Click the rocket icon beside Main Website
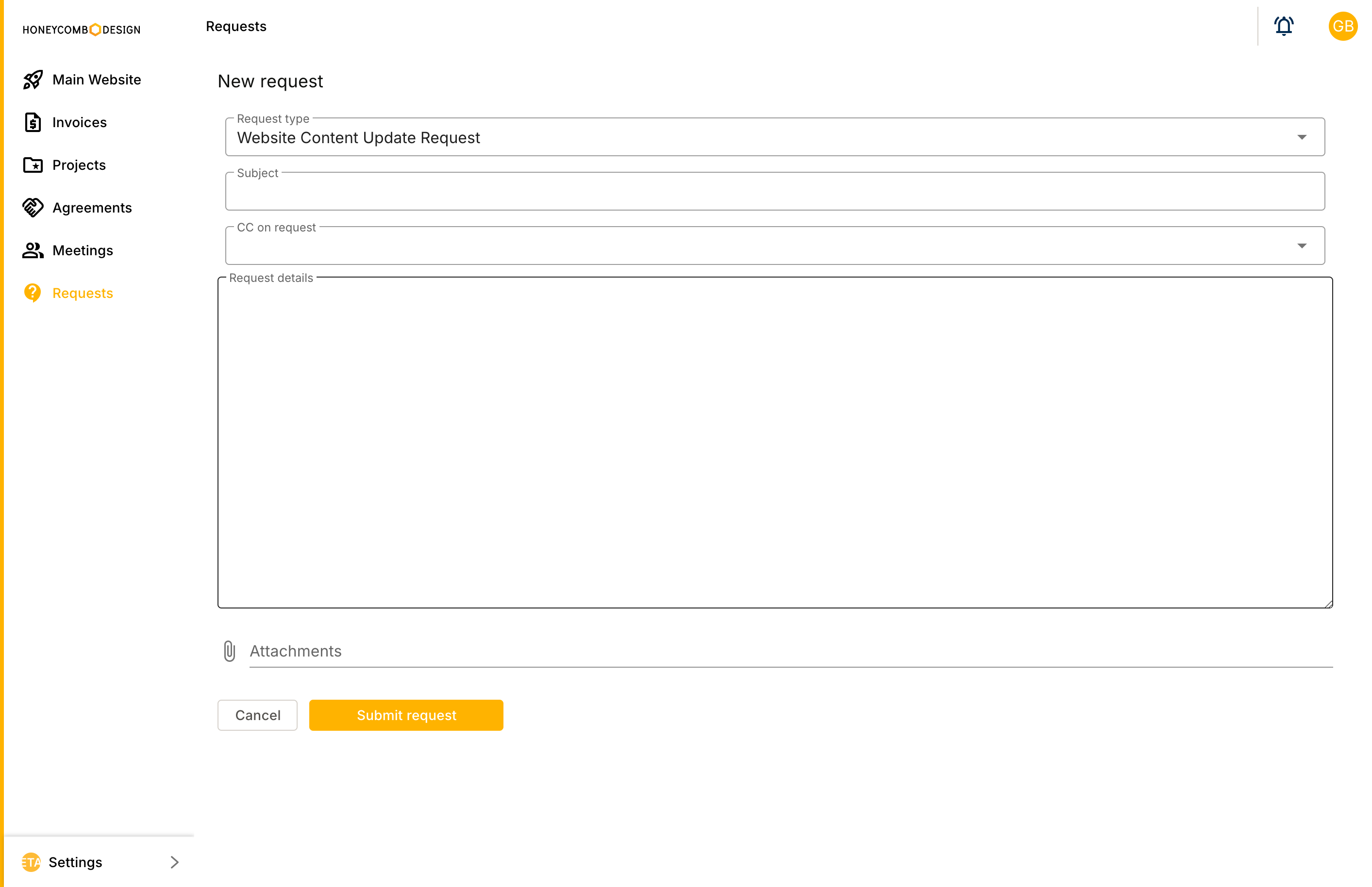Screen dimensions: 1372x887 (33, 80)
